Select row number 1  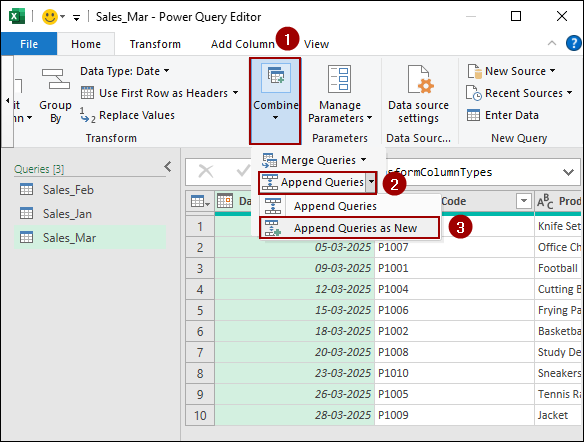[200, 226]
